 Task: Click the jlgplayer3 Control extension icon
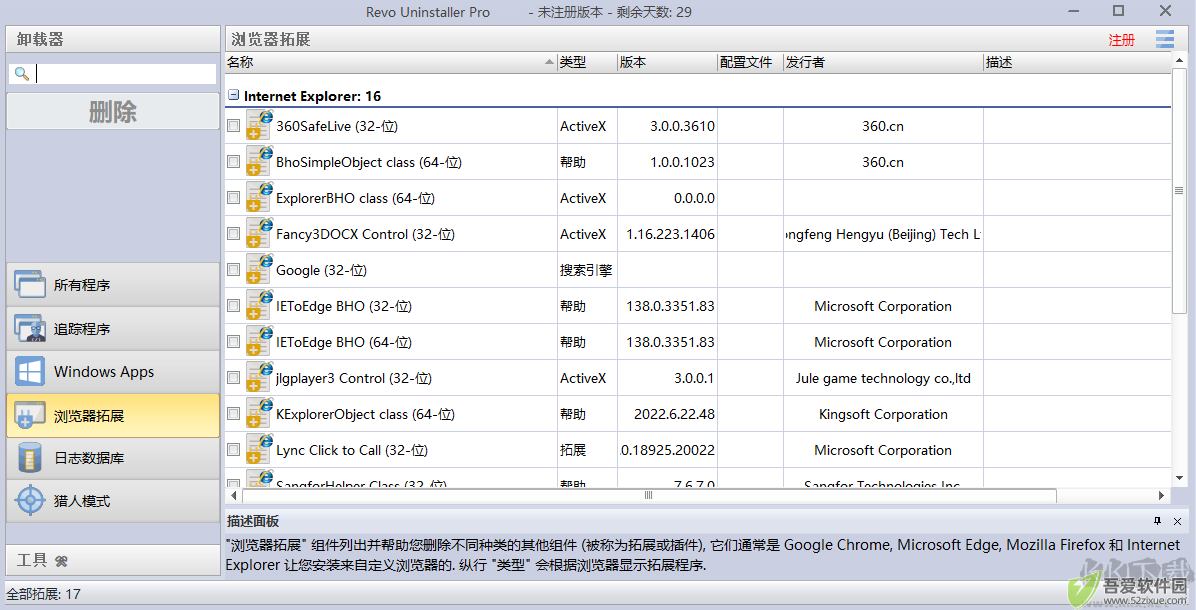259,377
